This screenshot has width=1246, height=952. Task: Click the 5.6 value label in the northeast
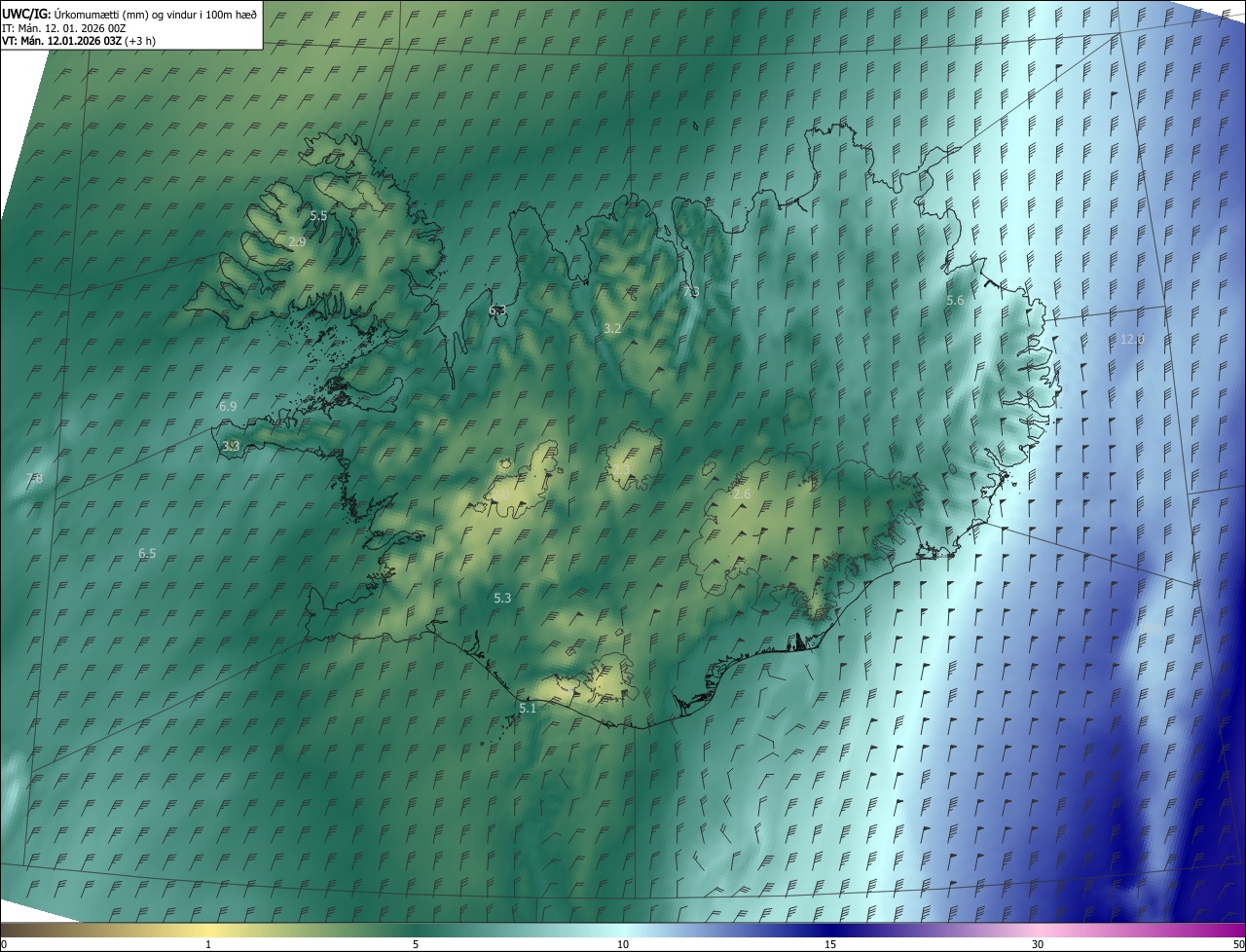[x=955, y=301]
